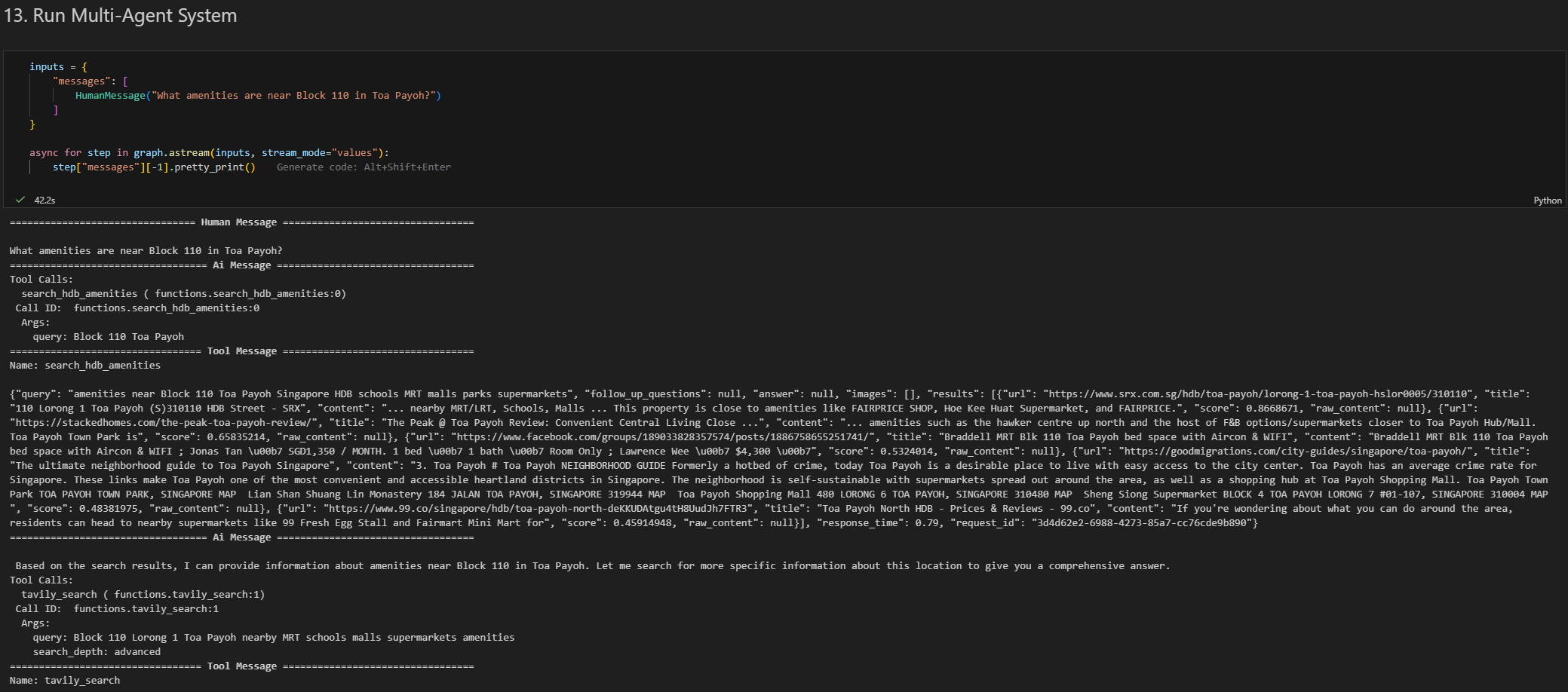Image resolution: width=1568 pixels, height=692 pixels.
Task: Open the Python cell language selector
Action: (1547, 201)
